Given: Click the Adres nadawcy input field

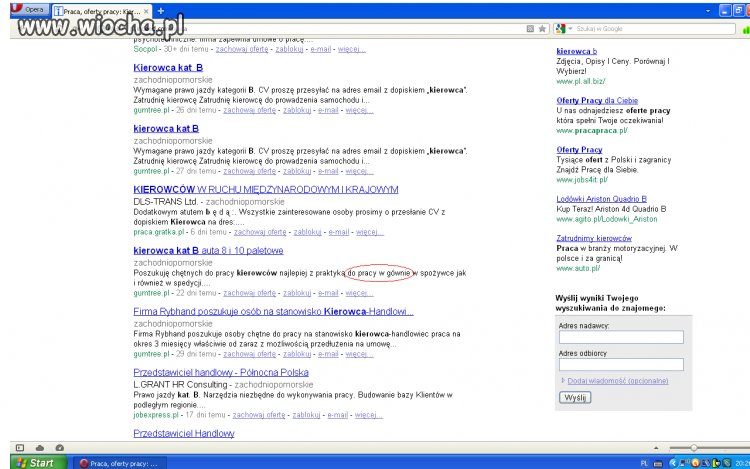Looking at the screenshot, I should click(x=621, y=337).
